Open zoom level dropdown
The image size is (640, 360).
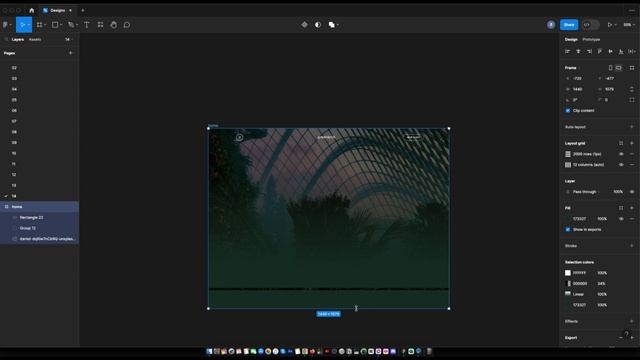pyautogui.click(x=629, y=25)
